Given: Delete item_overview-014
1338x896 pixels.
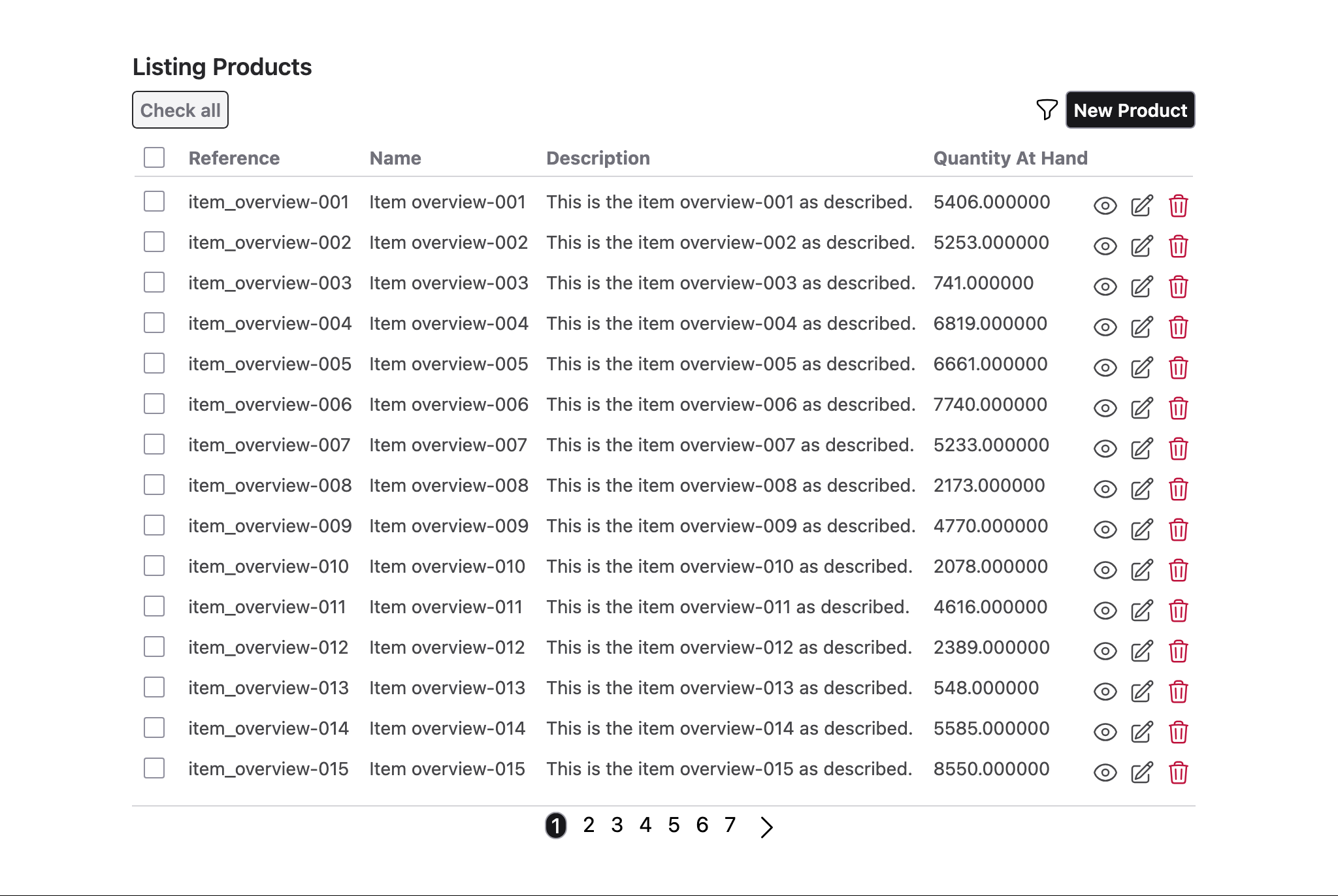Looking at the screenshot, I should [x=1178, y=731].
